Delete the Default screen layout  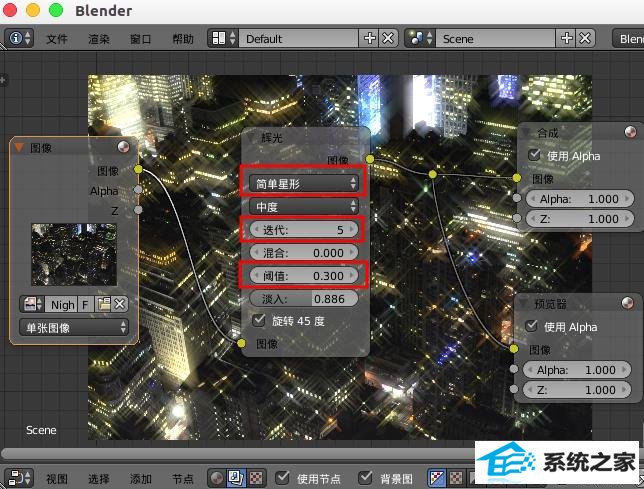tap(388, 39)
